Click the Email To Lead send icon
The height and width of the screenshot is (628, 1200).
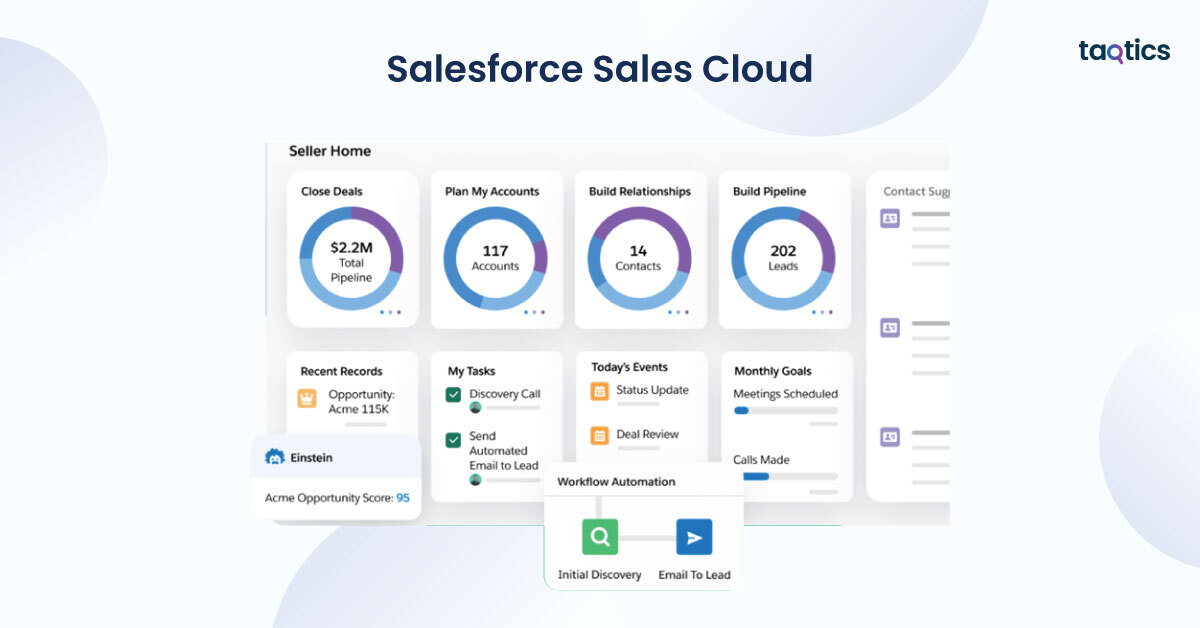(x=694, y=537)
